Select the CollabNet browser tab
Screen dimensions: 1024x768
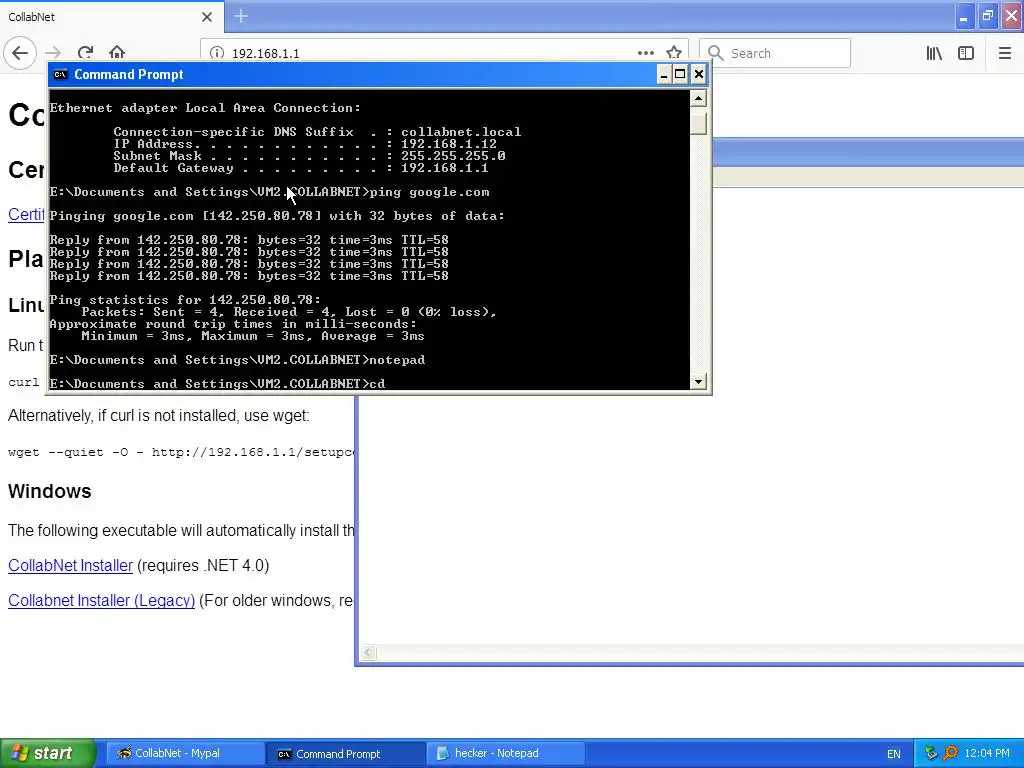(111, 17)
